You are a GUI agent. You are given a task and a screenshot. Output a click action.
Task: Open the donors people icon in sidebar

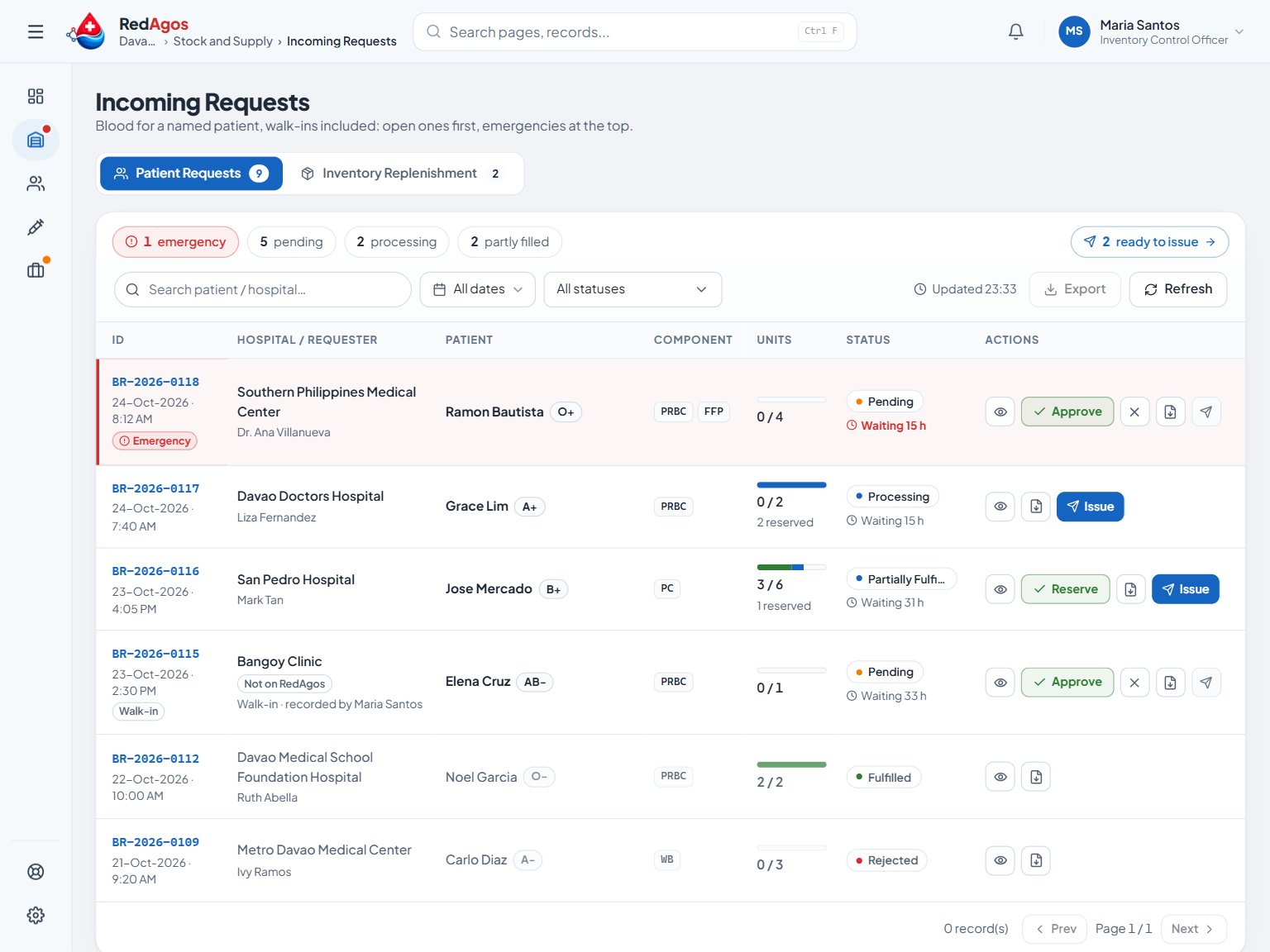[36, 183]
